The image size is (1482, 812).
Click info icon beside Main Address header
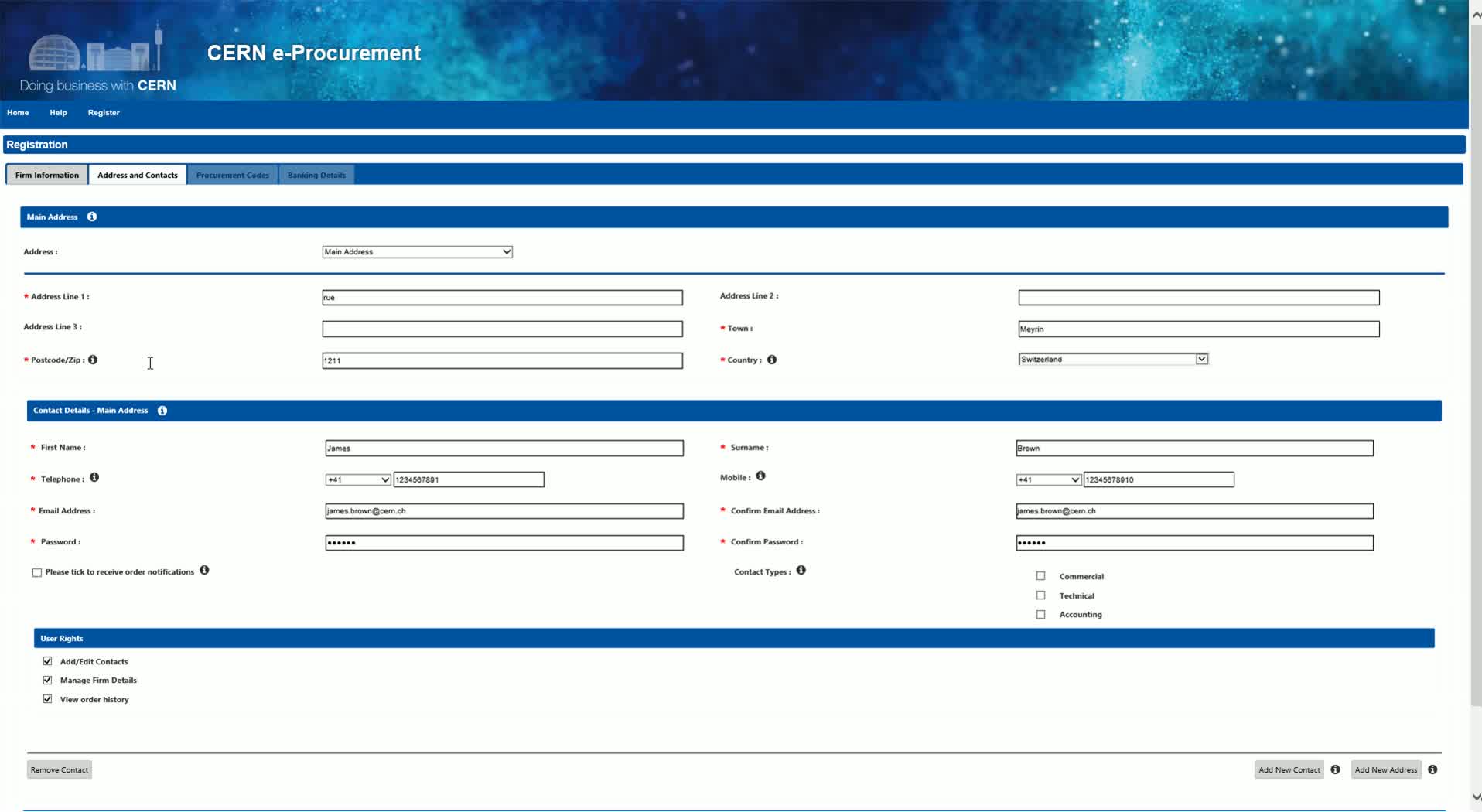pyautogui.click(x=92, y=217)
